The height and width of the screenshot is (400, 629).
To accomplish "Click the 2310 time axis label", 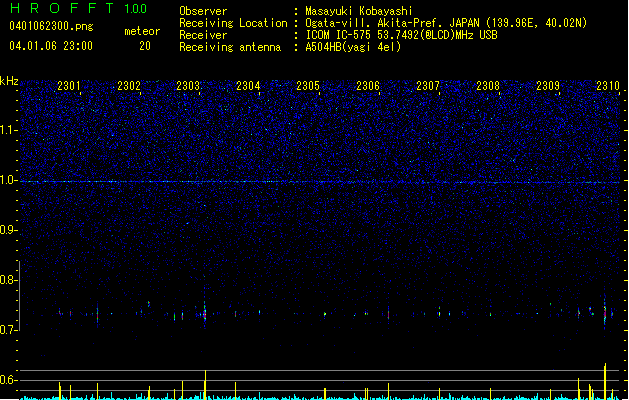I will [x=608, y=85].
